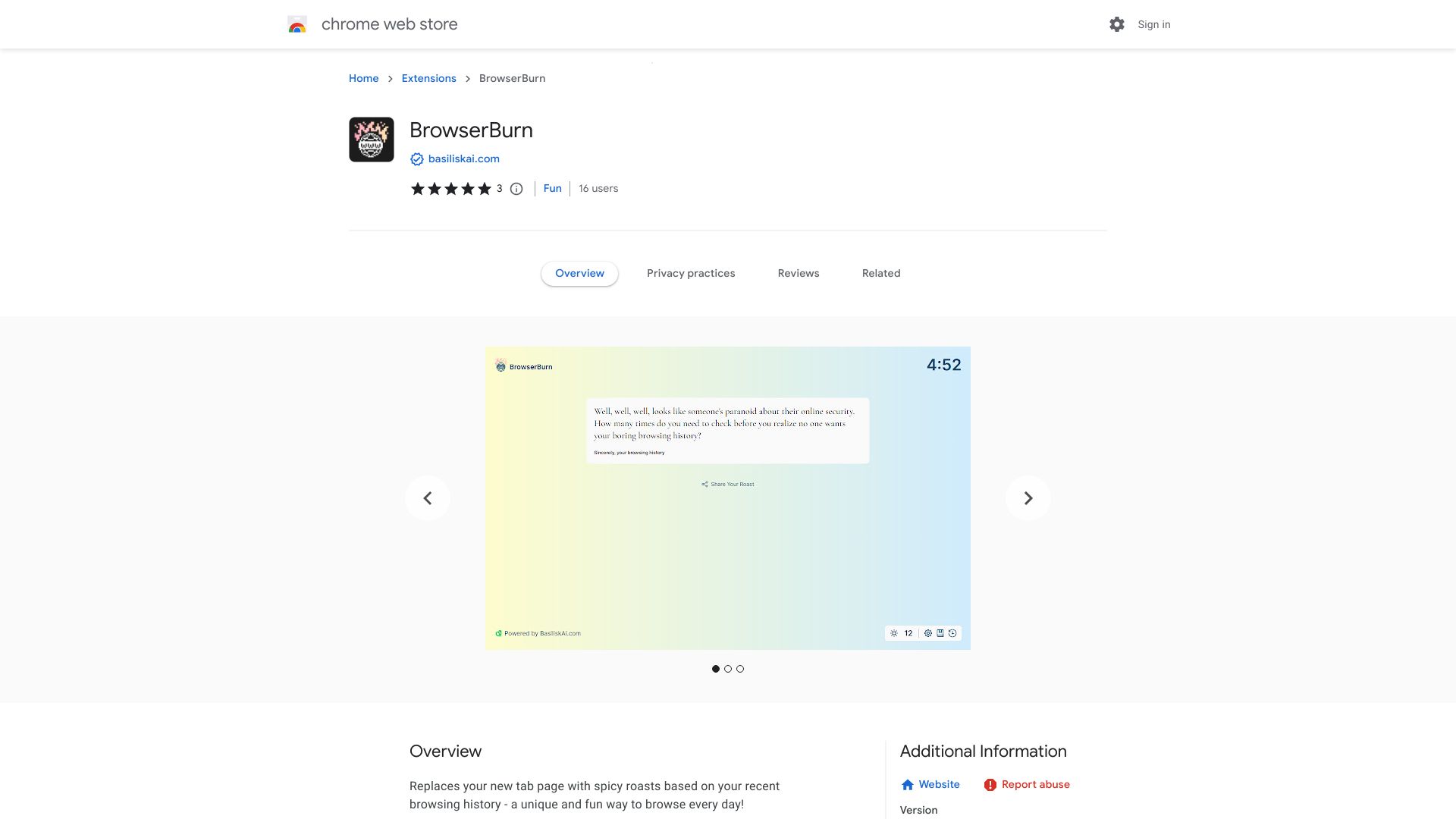Screen dimensions: 1456x819
Task: Click the Share Your Roast icon
Action: (x=705, y=484)
